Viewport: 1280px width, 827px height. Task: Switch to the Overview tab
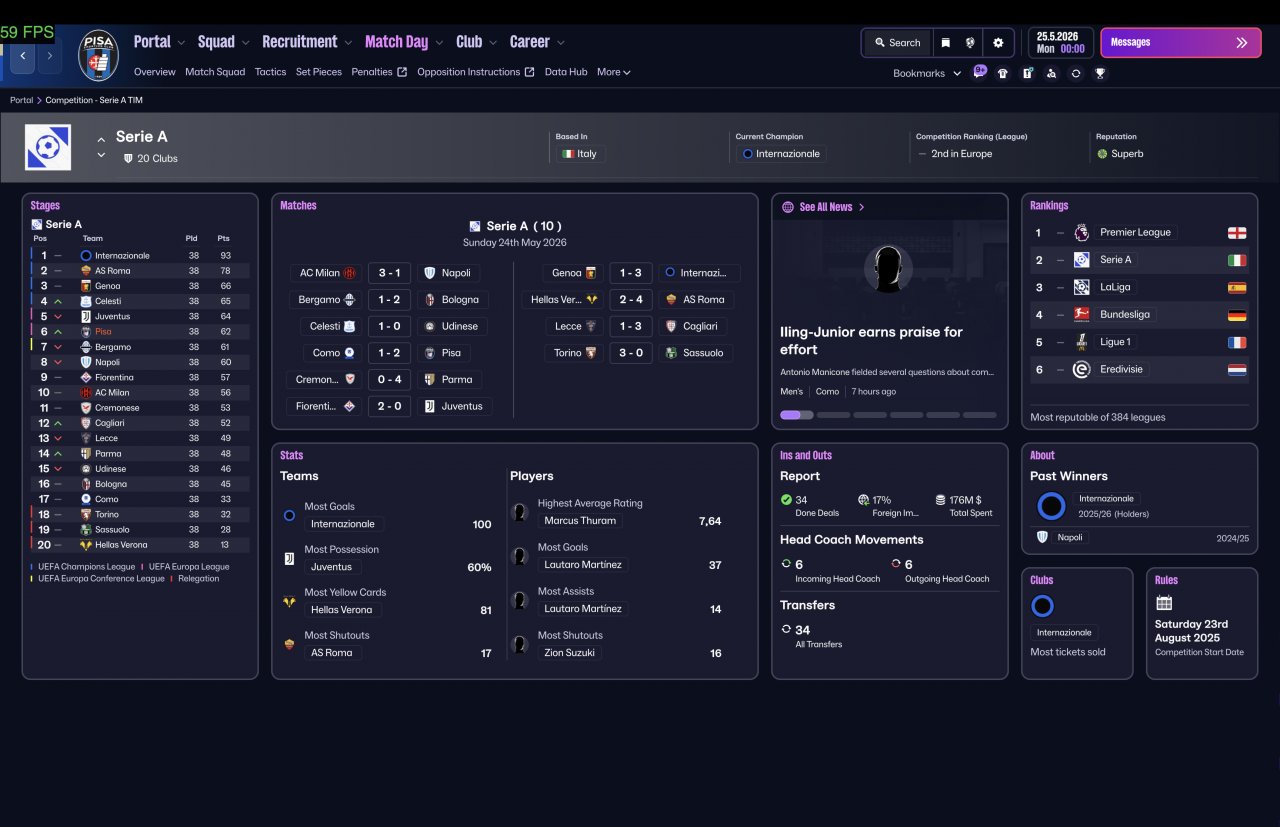point(155,72)
